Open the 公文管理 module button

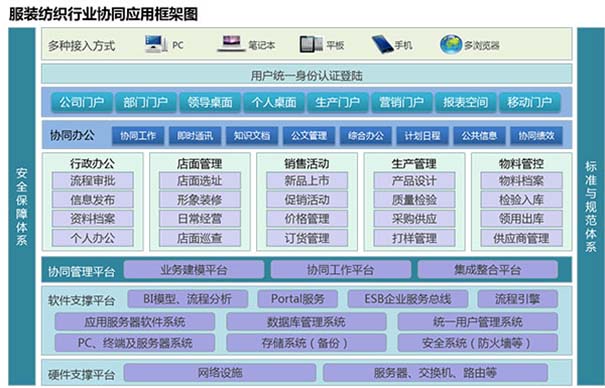[x=309, y=136]
